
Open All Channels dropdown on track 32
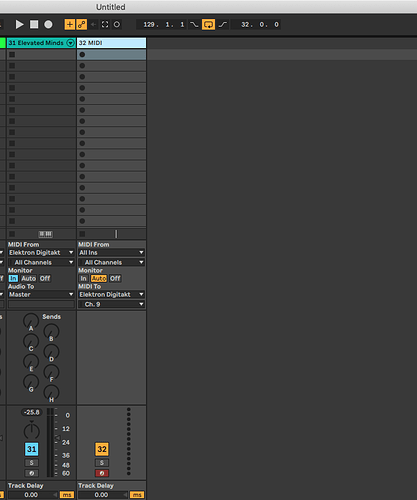click(x=111, y=262)
